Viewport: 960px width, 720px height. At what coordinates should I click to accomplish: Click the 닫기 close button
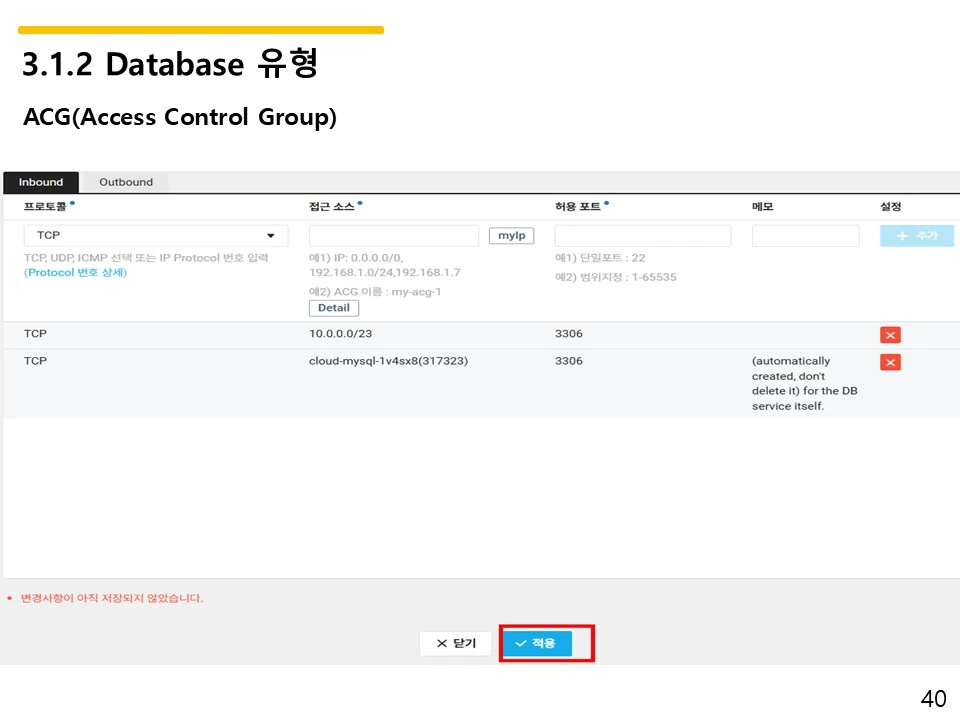456,643
